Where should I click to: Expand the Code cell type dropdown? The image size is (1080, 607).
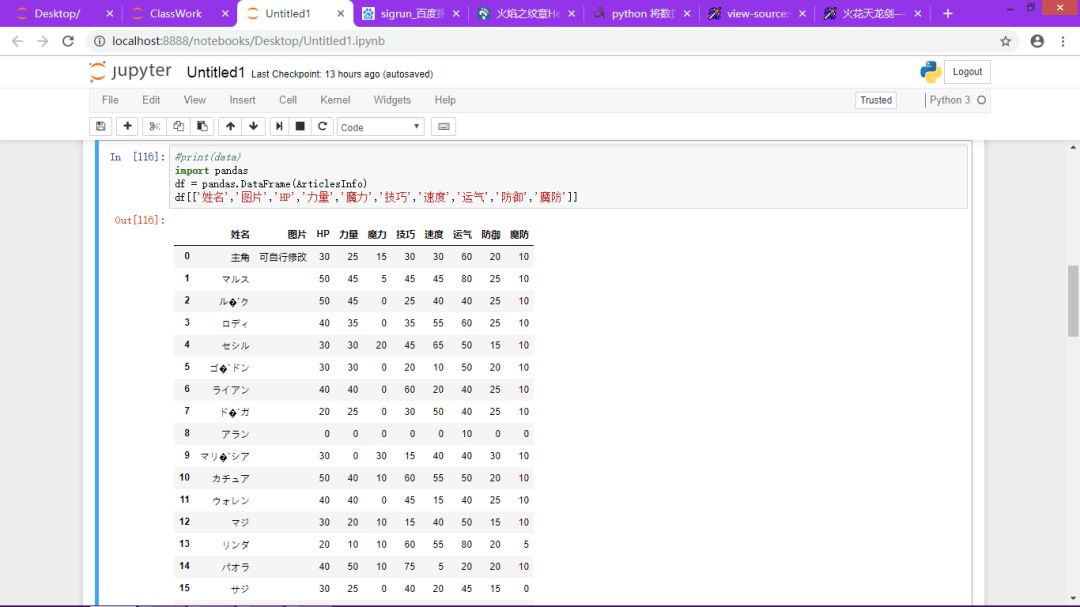[x=380, y=127]
